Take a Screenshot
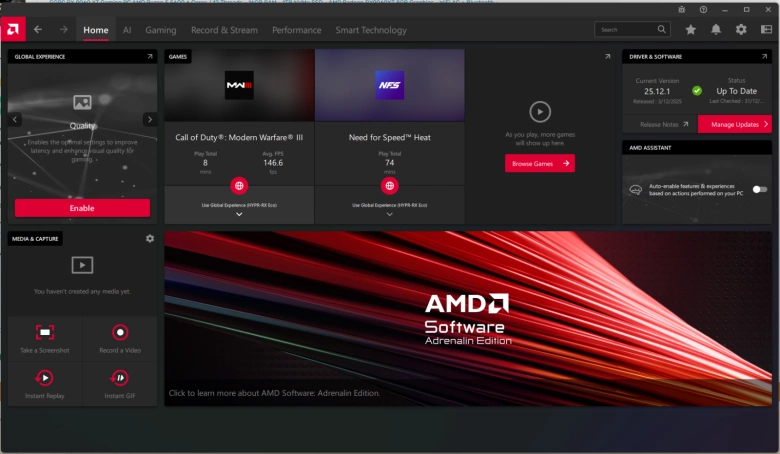780x454 pixels. click(x=45, y=339)
